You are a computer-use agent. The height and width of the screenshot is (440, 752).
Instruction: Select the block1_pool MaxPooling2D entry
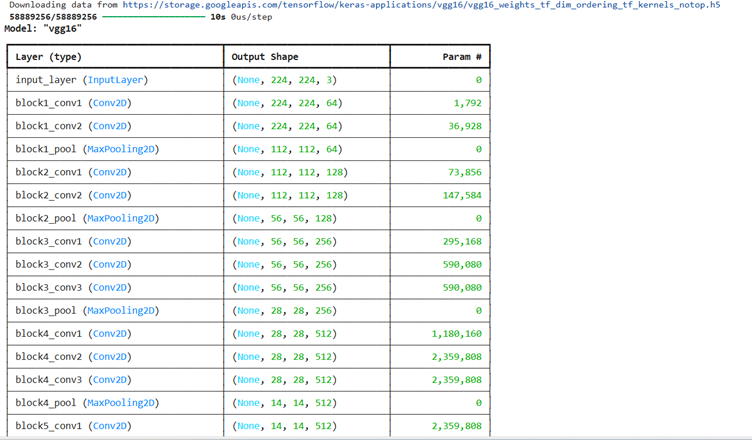tap(87, 149)
